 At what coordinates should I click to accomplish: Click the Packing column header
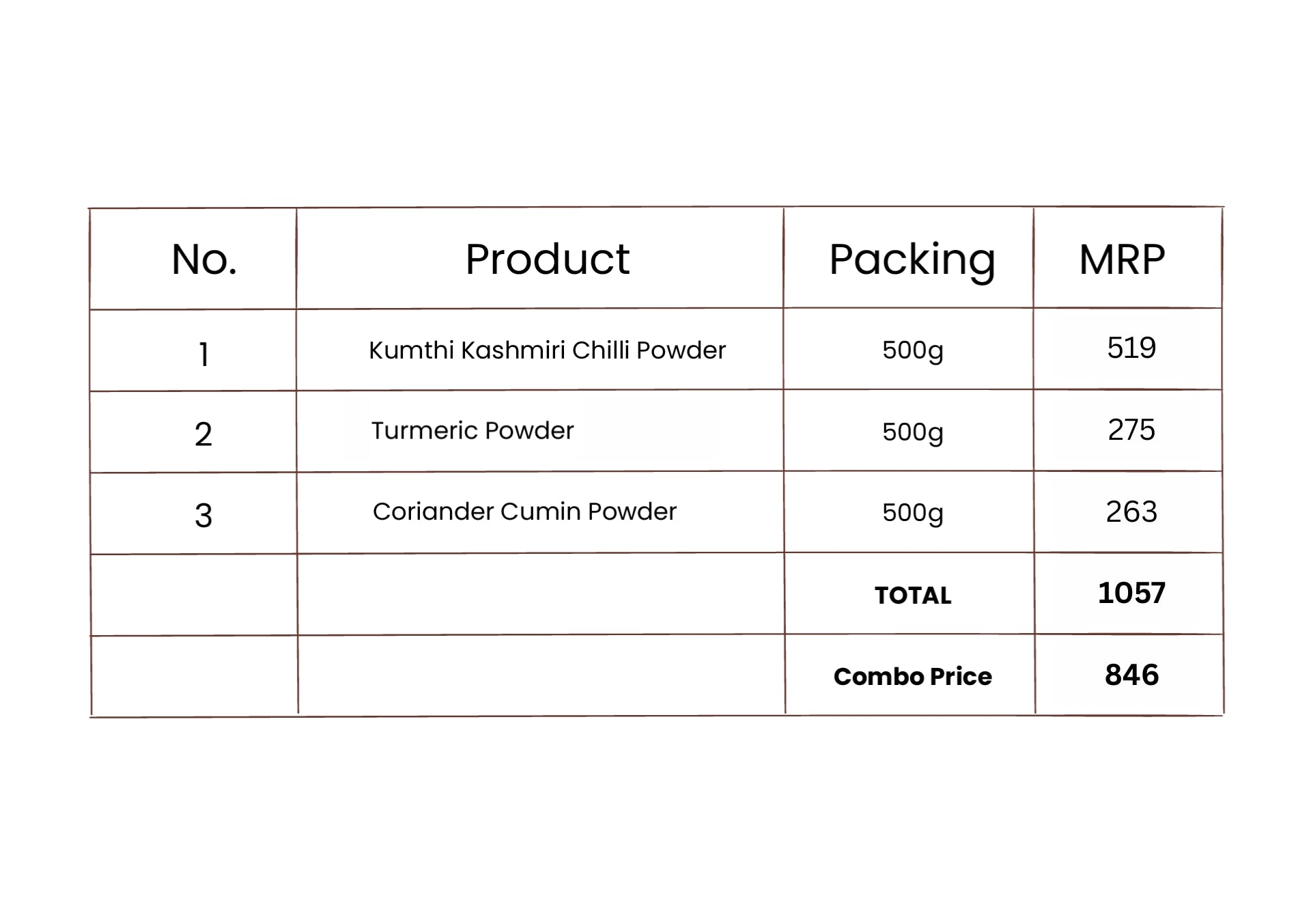912,260
